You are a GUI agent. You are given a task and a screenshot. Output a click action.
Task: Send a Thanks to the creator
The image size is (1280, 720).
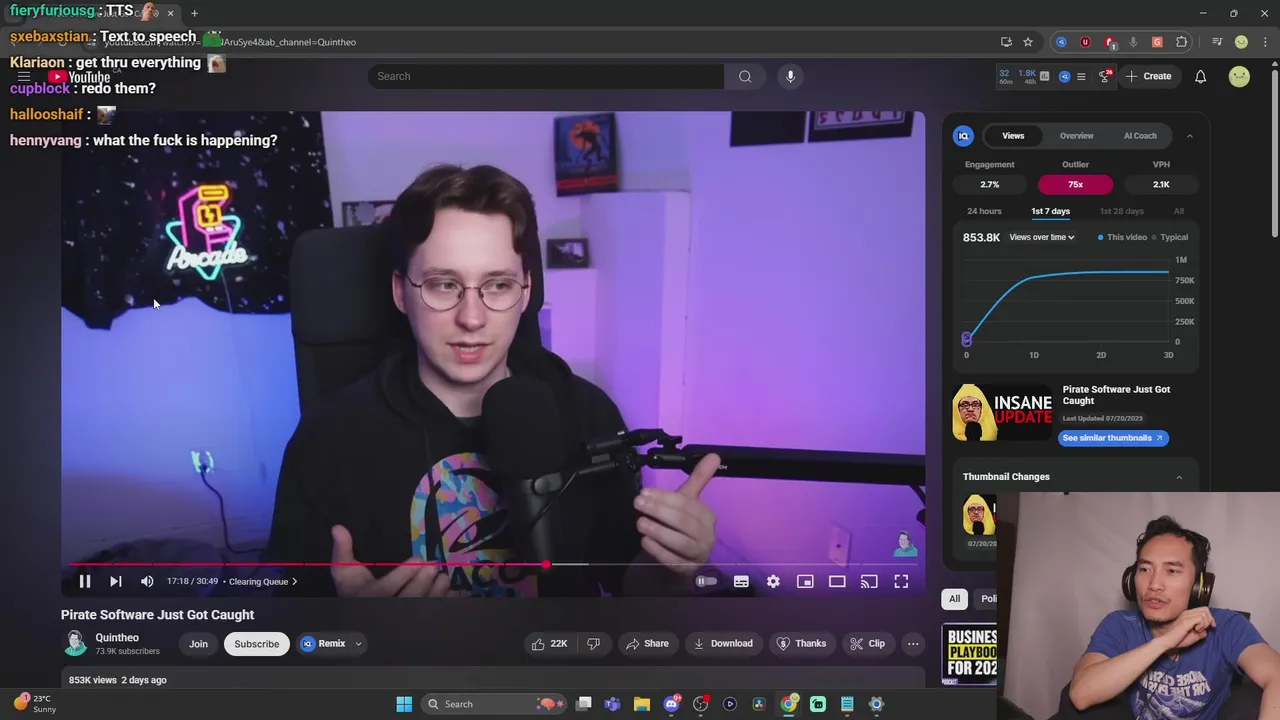tap(801, 644)
